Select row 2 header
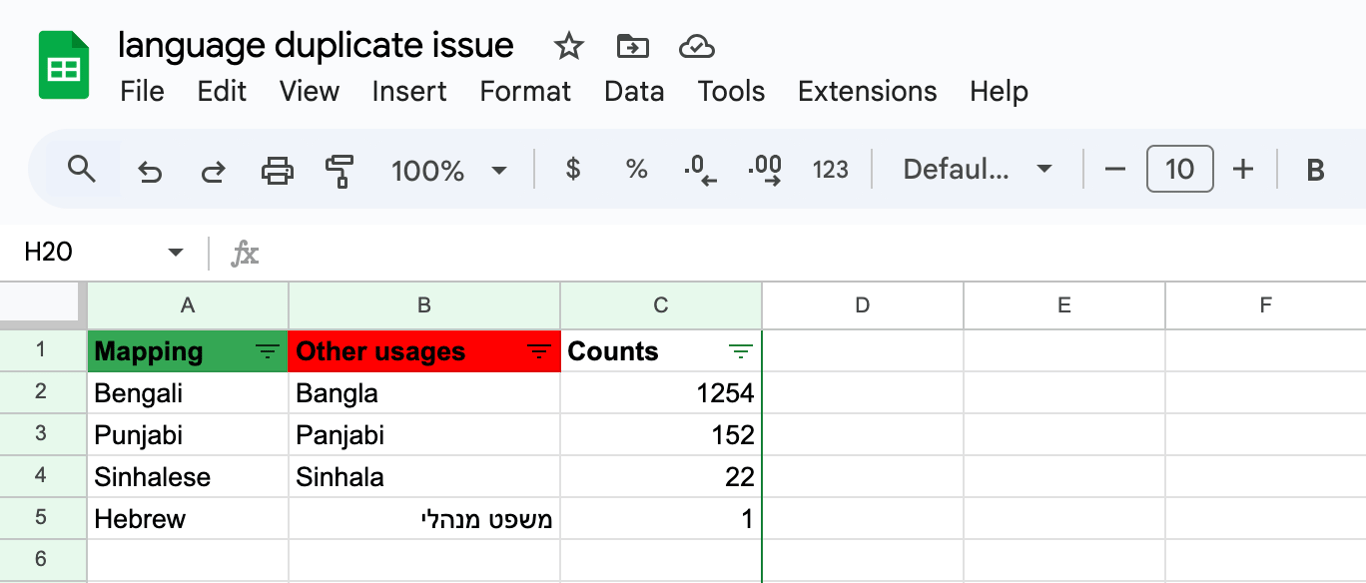1366x583 pixels. pyautogui.click(x=41, y=392)
